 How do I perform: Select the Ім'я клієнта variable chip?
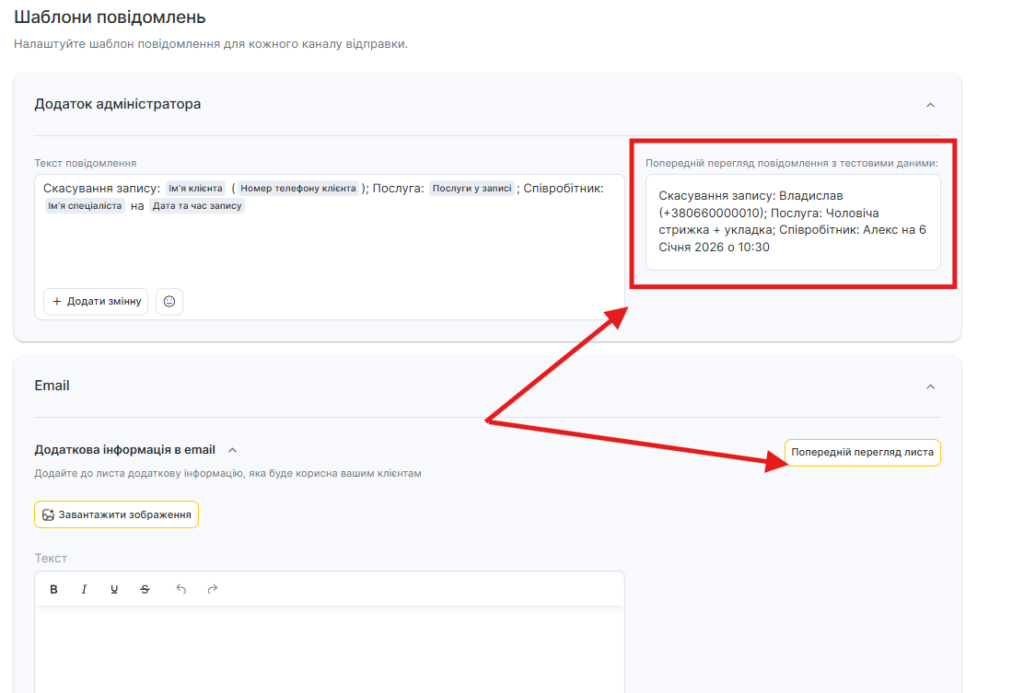click(x=195, y=188)
